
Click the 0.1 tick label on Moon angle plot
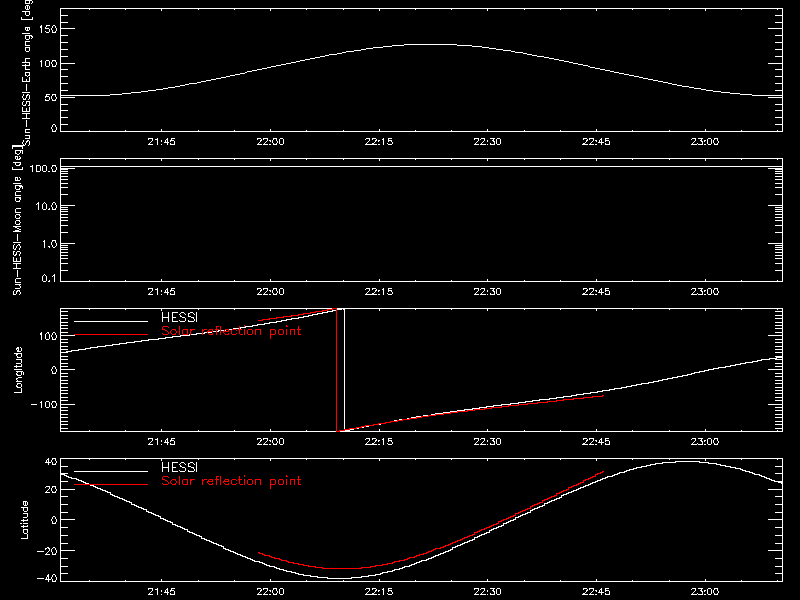[49, 279]
